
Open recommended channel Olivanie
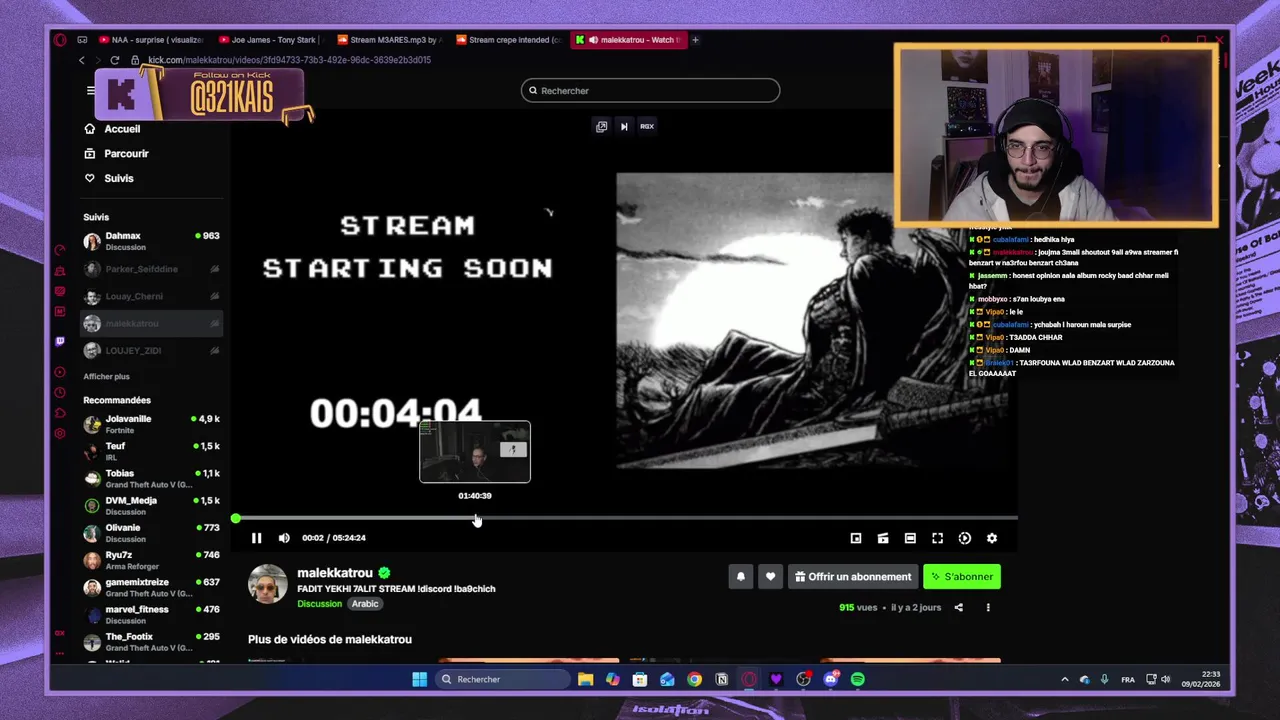(151, 533)
